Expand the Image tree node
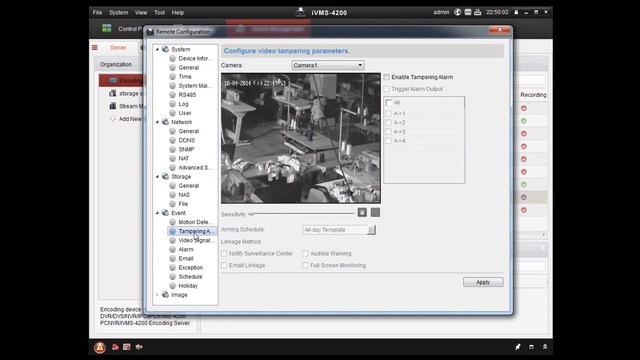Image resolution: width=640 pixels, height=360 pixels. 158,295
